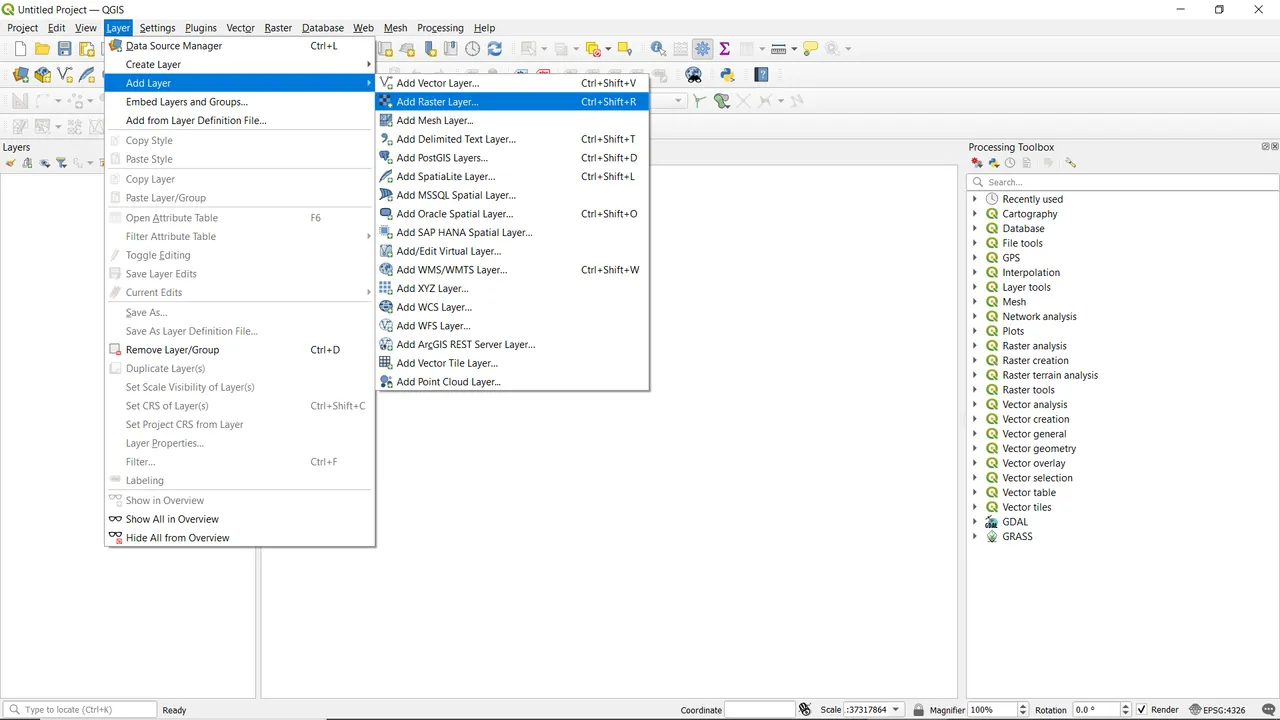Click the New Project toolbar icon
The image size is (1280, 720).
[x=20, y=48]
